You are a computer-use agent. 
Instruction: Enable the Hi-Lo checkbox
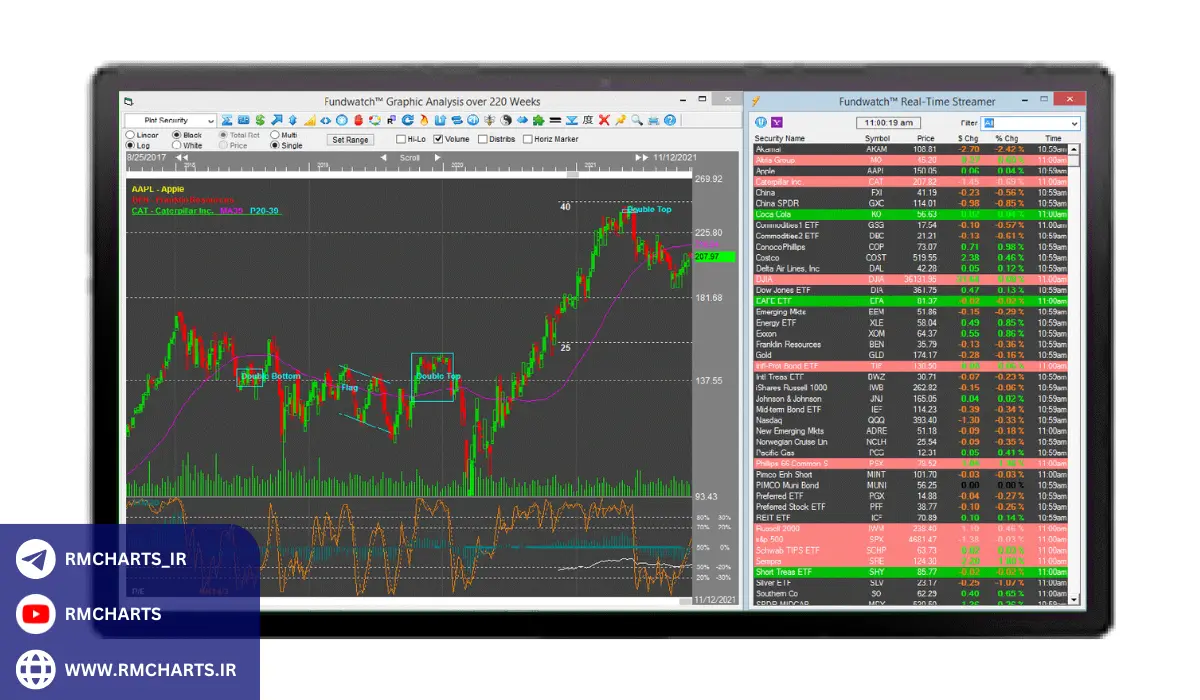click(401, 139)
